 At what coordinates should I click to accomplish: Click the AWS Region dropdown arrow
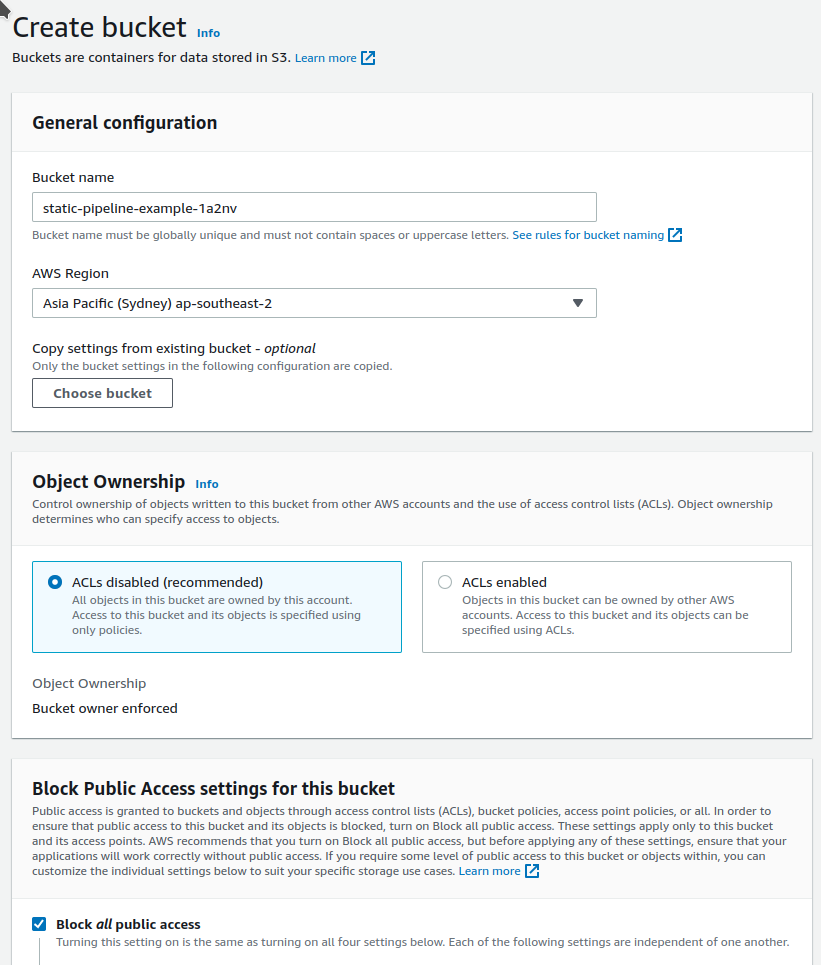[x=577, y=303]
